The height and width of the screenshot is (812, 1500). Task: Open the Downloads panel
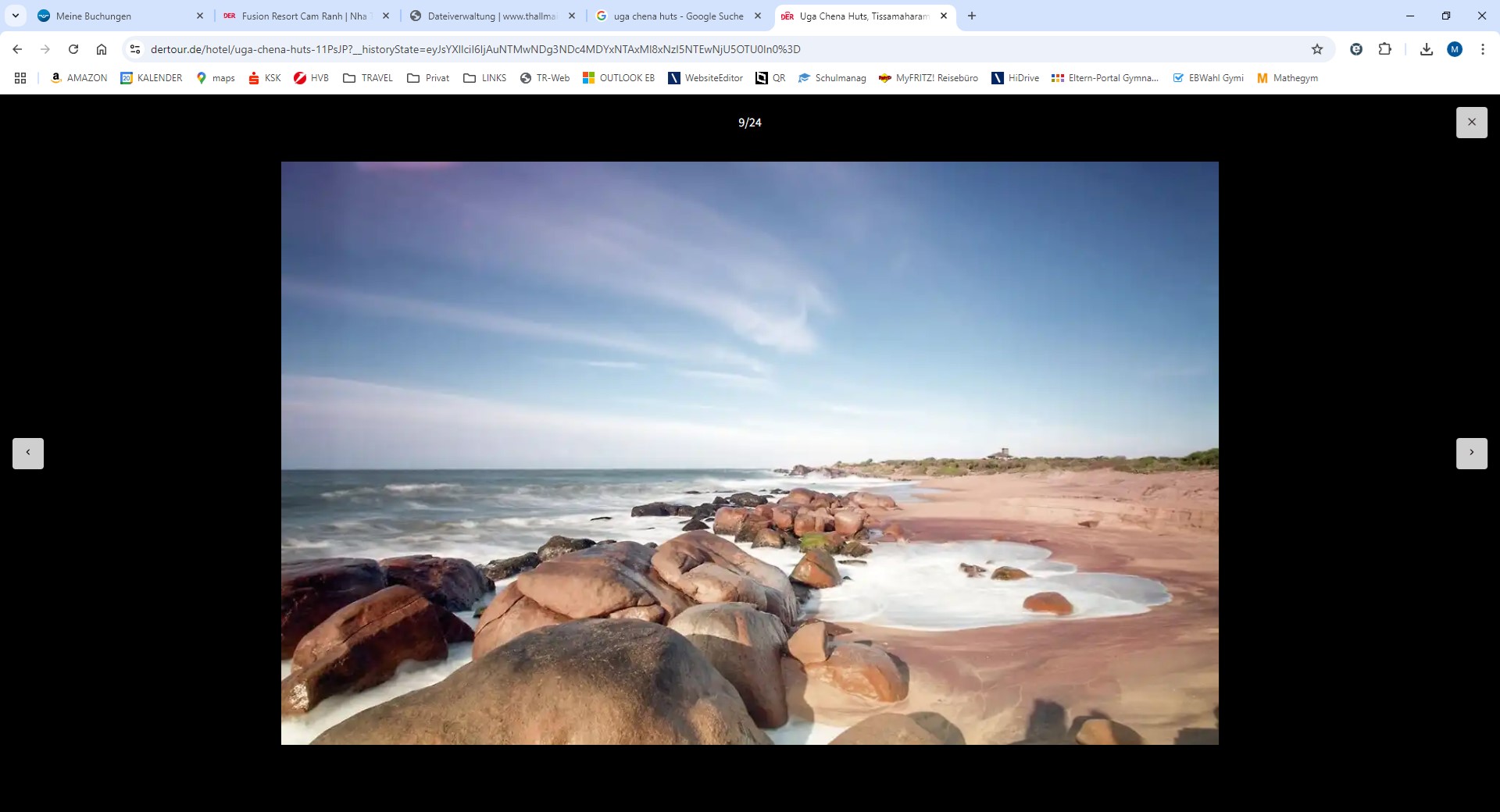[1427, 49]
